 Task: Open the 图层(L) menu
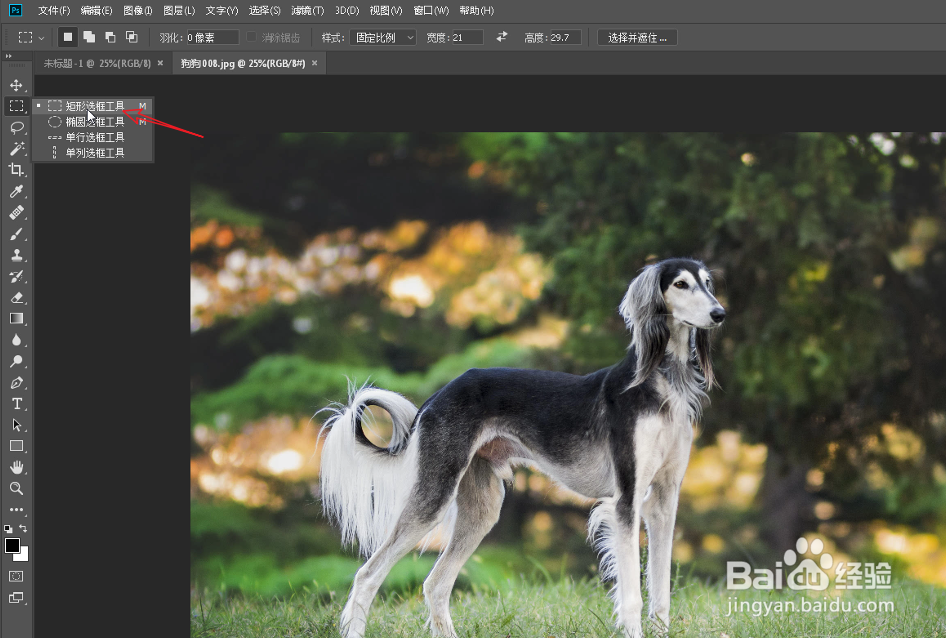pyautogui.click(x=179, y=10)
